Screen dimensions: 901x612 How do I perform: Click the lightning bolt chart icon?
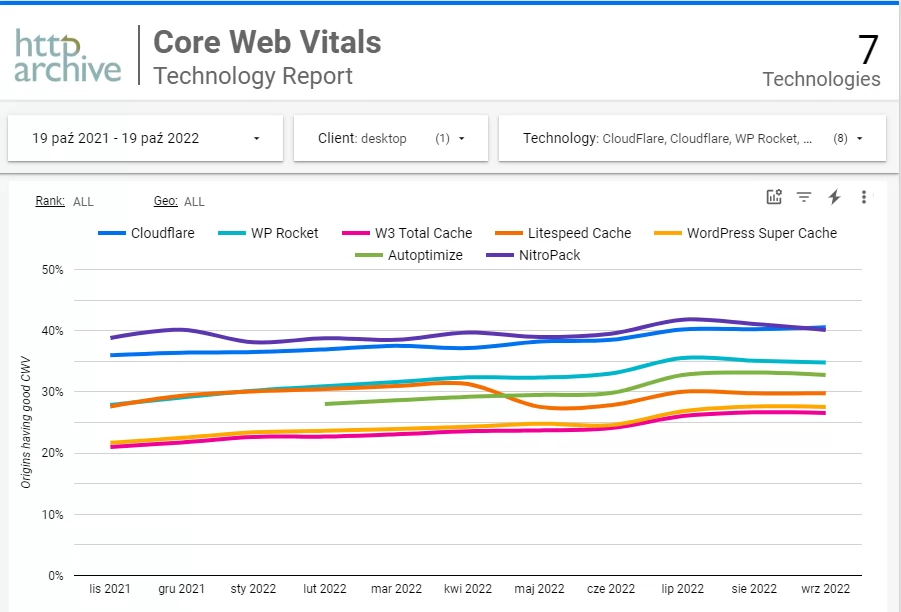(834, 197)
